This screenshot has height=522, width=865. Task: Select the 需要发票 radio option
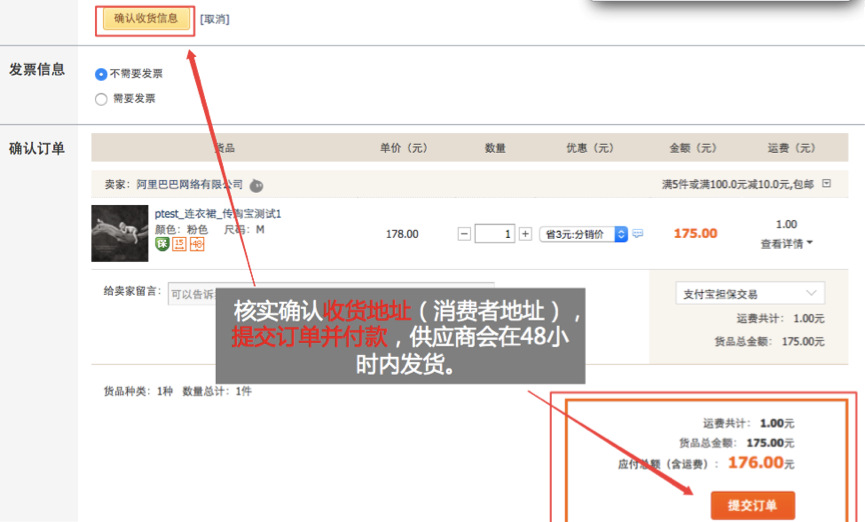101,99
